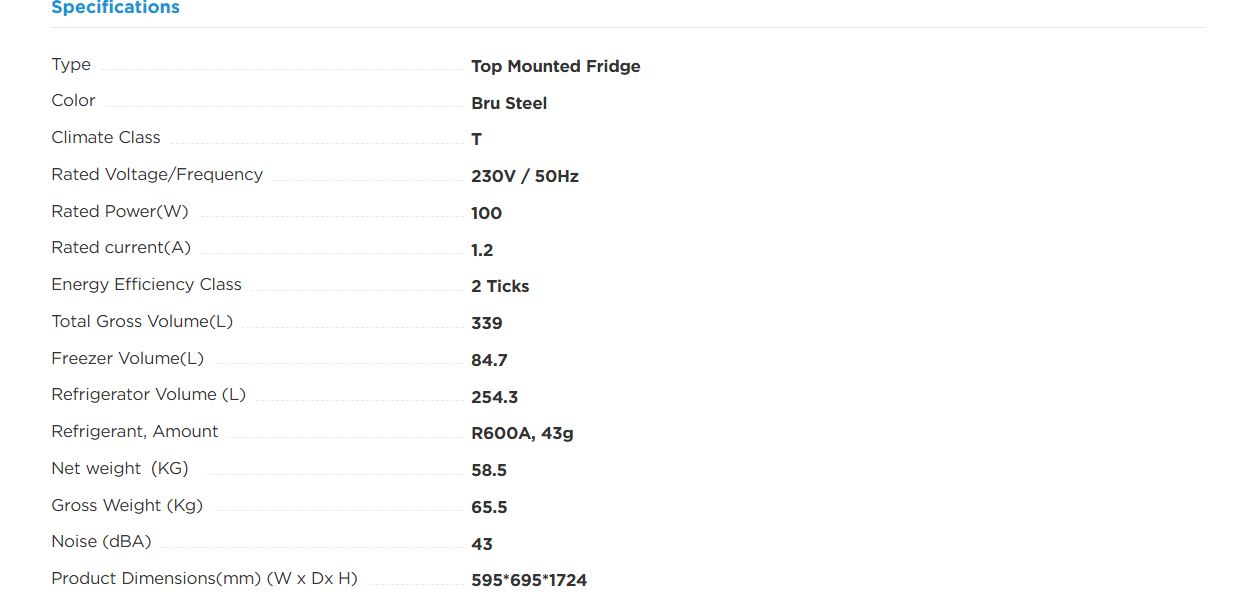The image size is (1241, 601).
Task: Select the 2 Ticks value
Action: pyautogui.click(x=500, y=286)
